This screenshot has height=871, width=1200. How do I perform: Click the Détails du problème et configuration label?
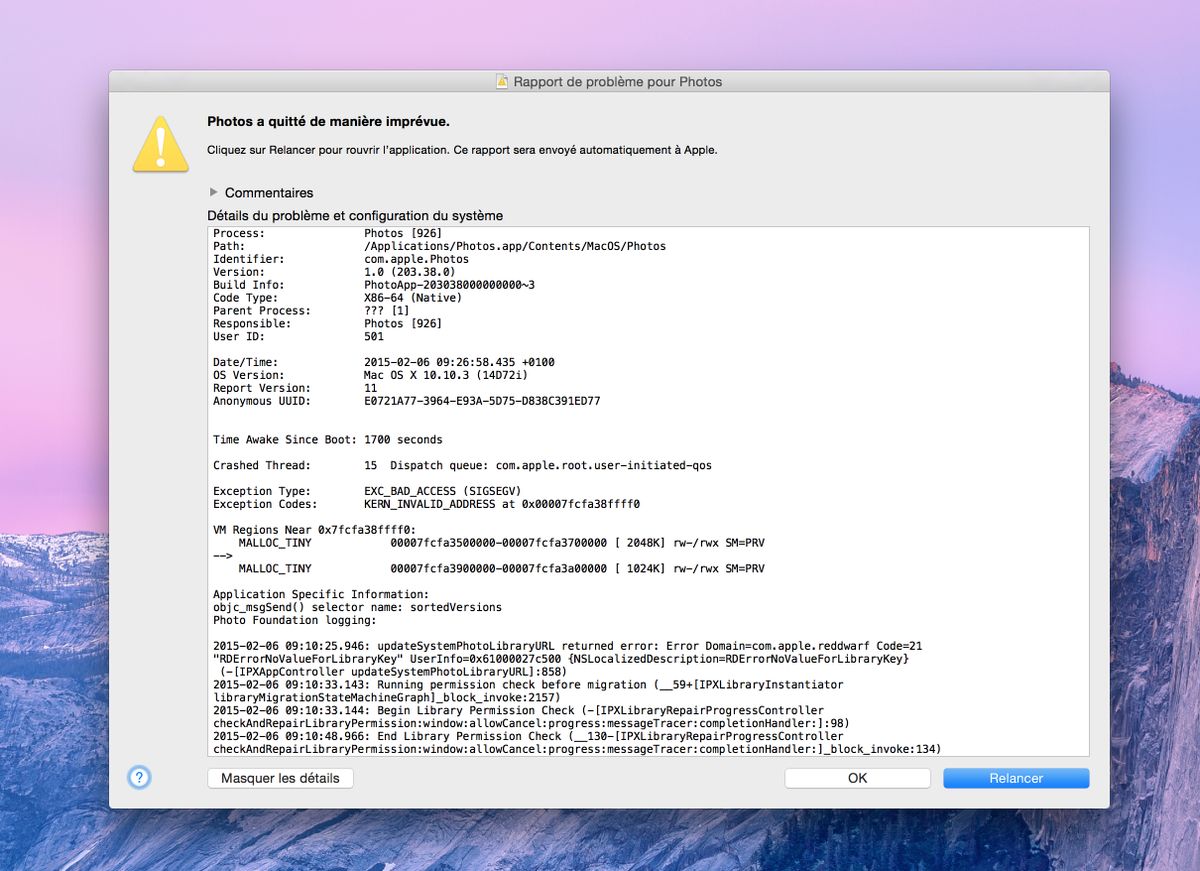[355, 215]
